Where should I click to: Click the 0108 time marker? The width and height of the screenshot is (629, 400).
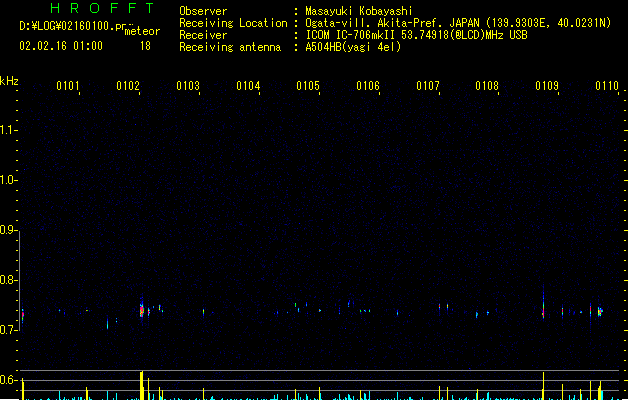click(487, 86)
